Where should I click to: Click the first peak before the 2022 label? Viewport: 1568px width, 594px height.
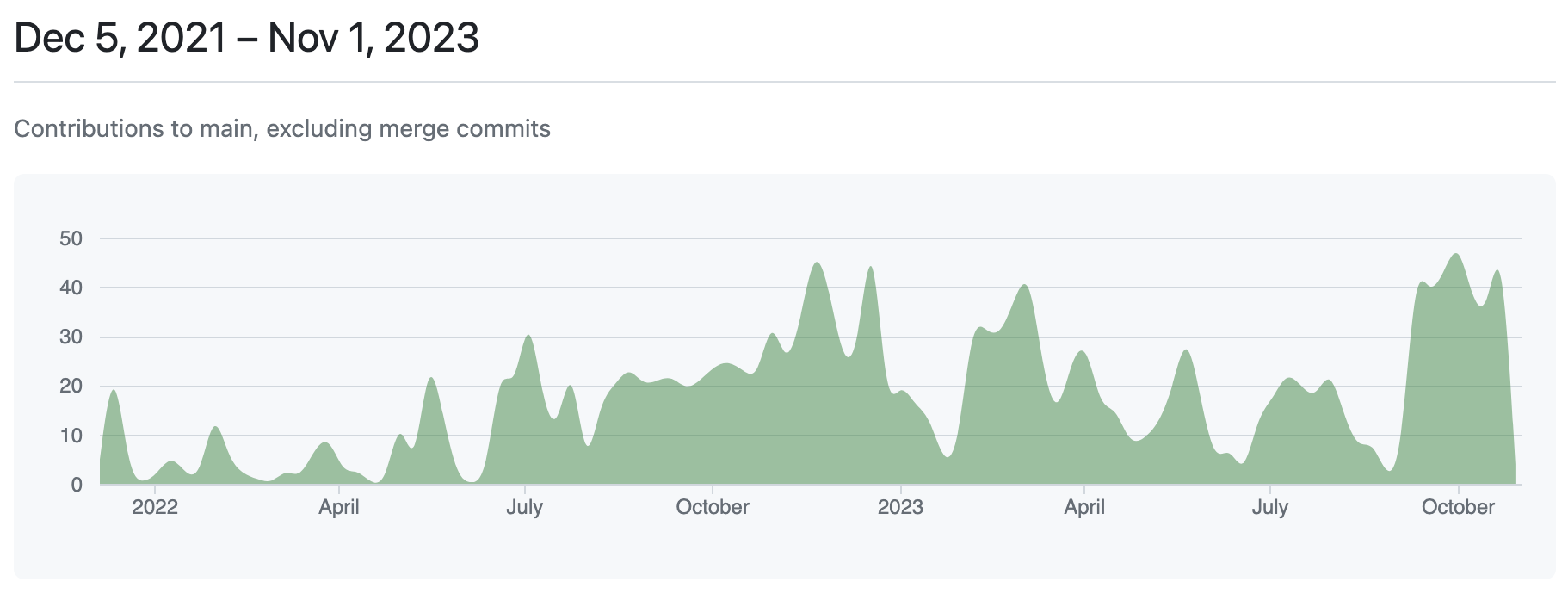pos(113,391)
